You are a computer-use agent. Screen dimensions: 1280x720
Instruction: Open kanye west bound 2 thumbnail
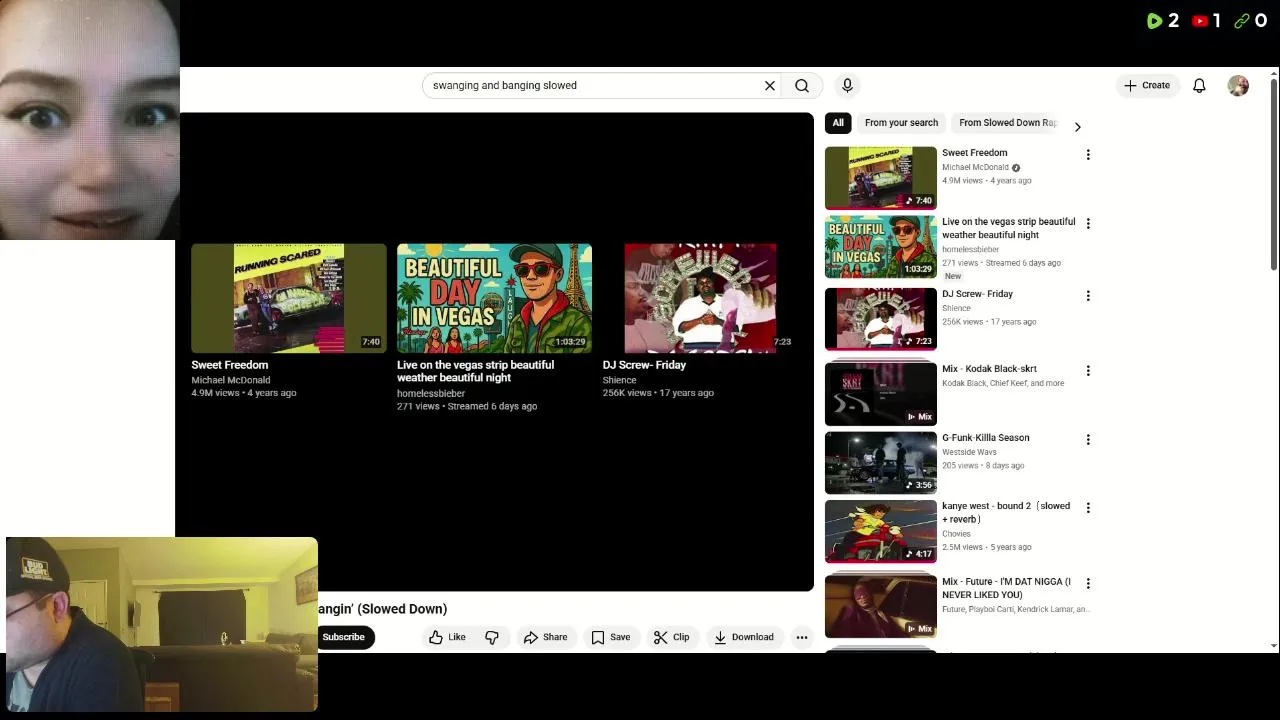click(x=881, y=531)
